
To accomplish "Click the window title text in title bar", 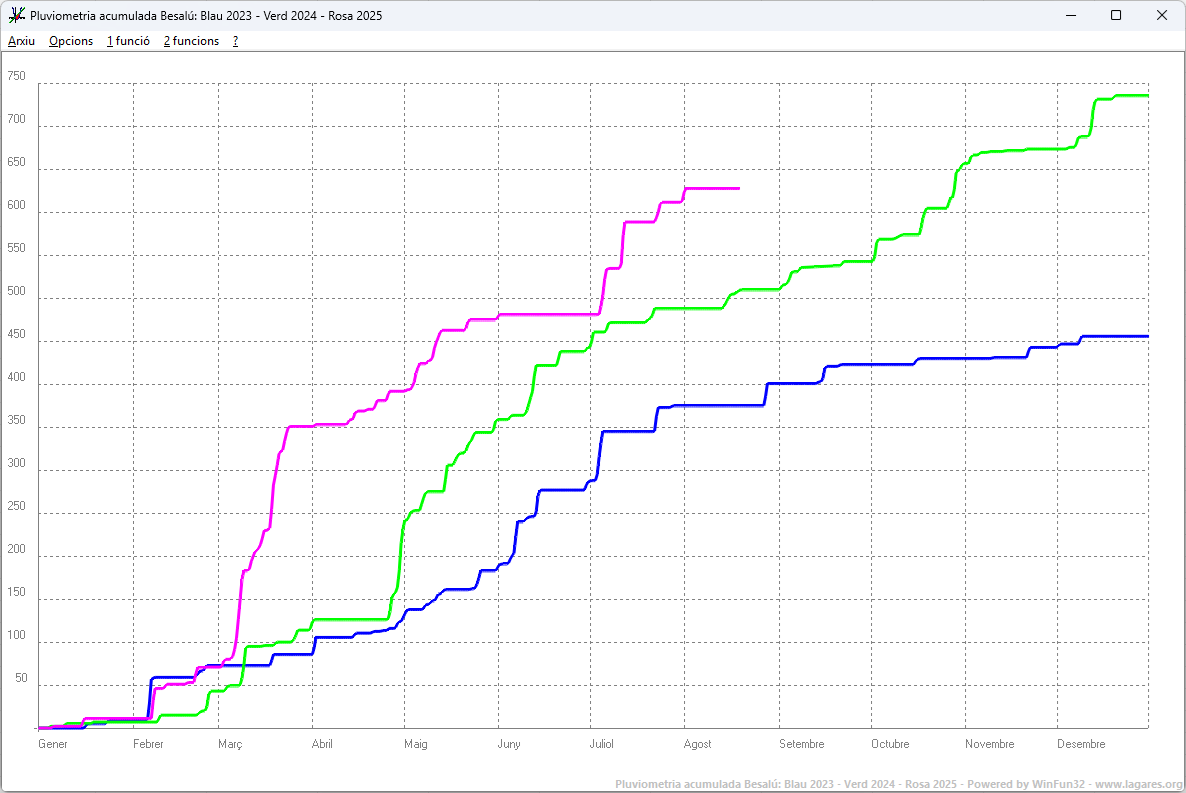I will pyautogui.click(x=206, y=15).
